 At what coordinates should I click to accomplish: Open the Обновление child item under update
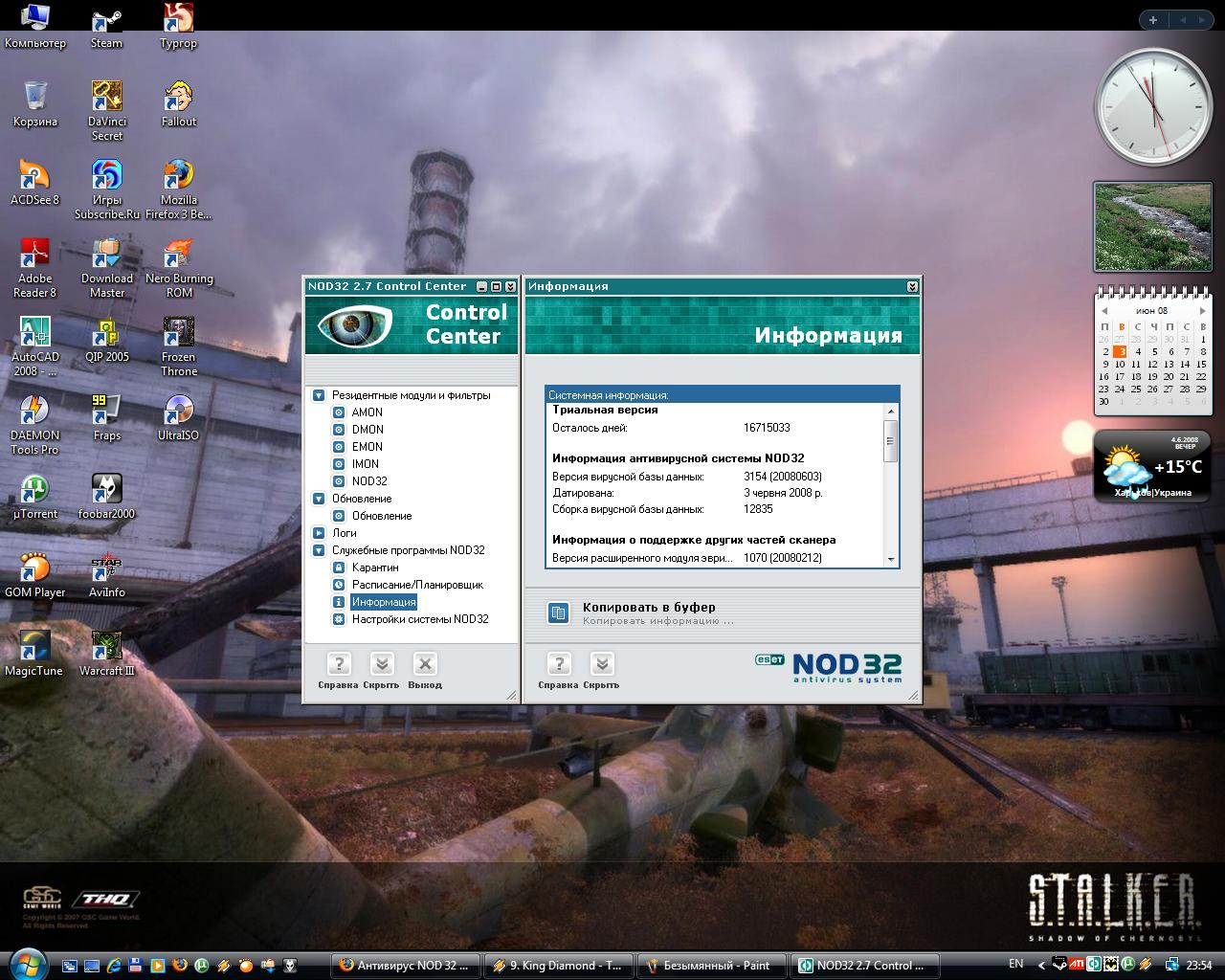click(382, 516)
